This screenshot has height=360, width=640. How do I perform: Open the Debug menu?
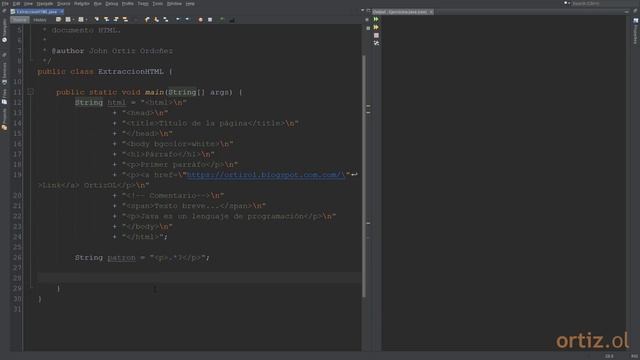111,4
